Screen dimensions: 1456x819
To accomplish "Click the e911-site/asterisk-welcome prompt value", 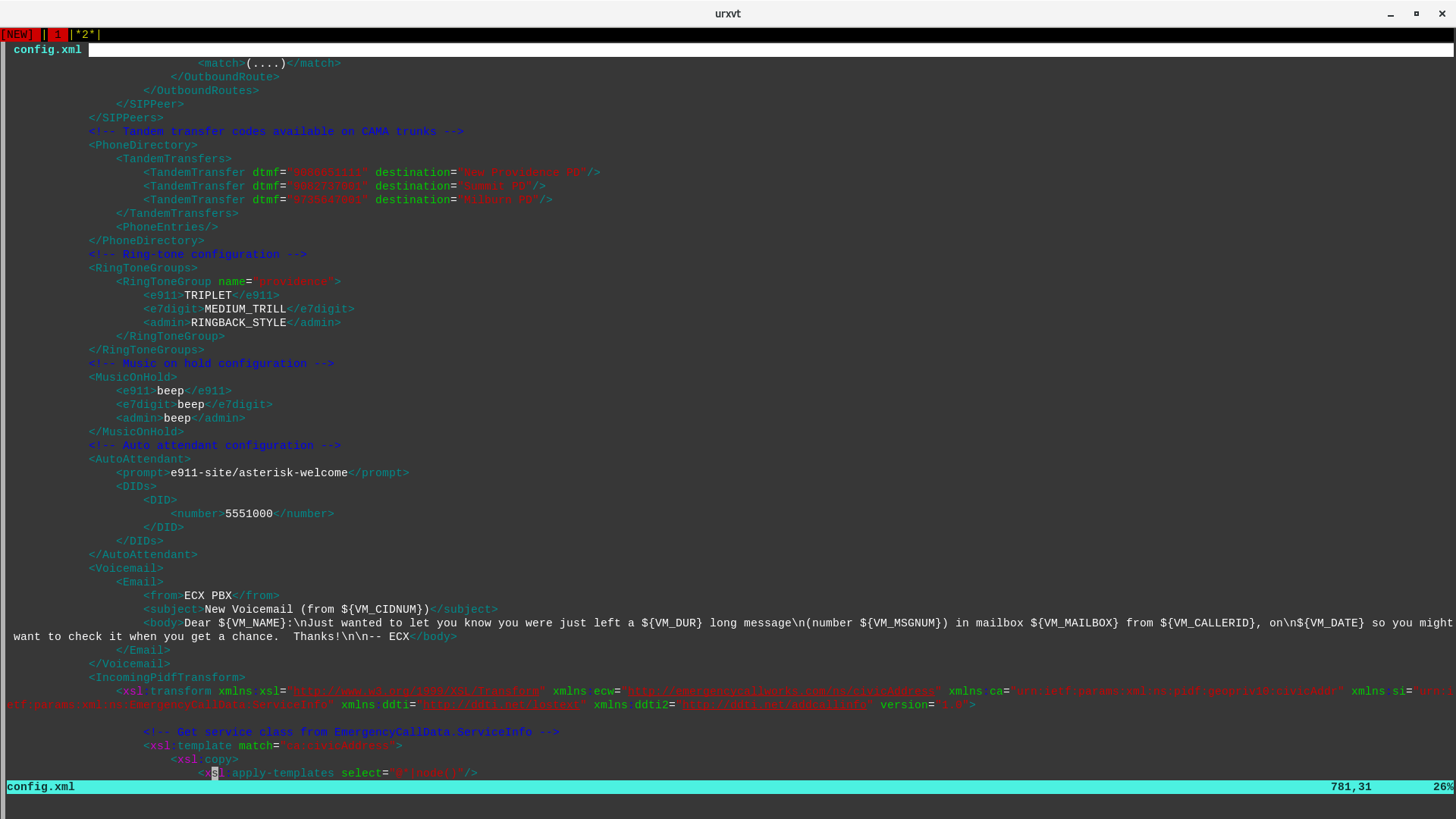I will [259, 473].
